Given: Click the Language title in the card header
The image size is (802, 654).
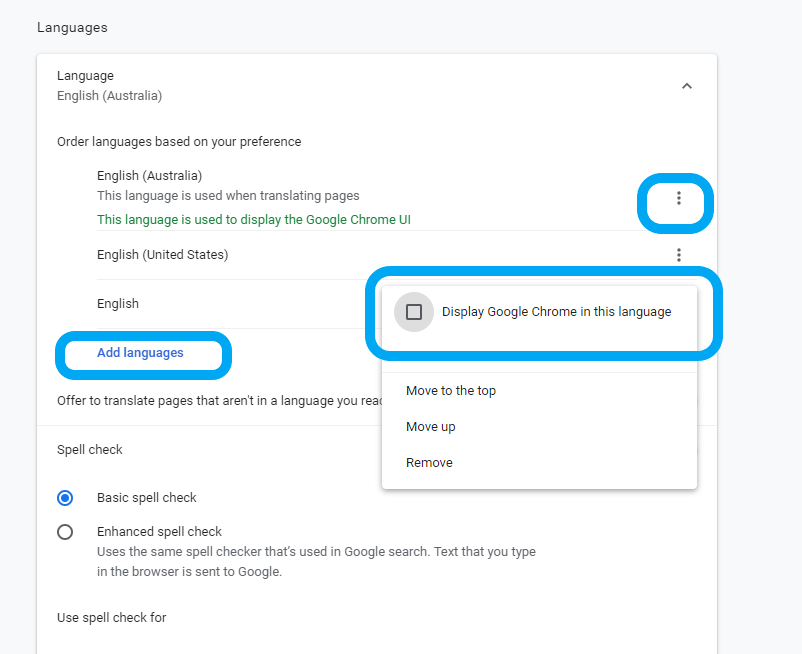Looking at the screenshot, I should 85,76.
